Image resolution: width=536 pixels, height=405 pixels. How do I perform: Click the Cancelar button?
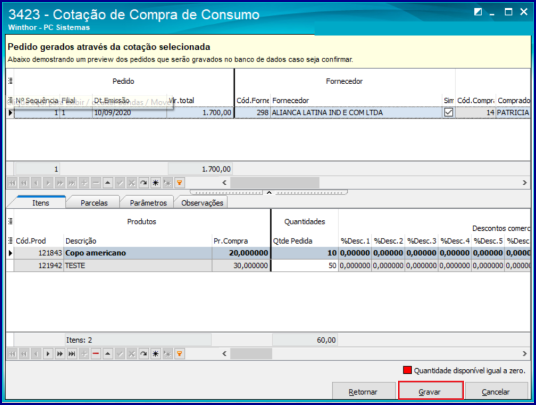496,391
